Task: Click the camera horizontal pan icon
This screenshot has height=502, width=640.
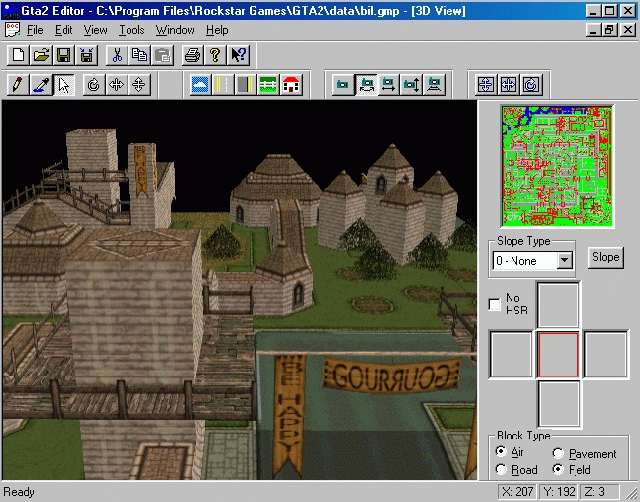Action: [x=389, y=85]
